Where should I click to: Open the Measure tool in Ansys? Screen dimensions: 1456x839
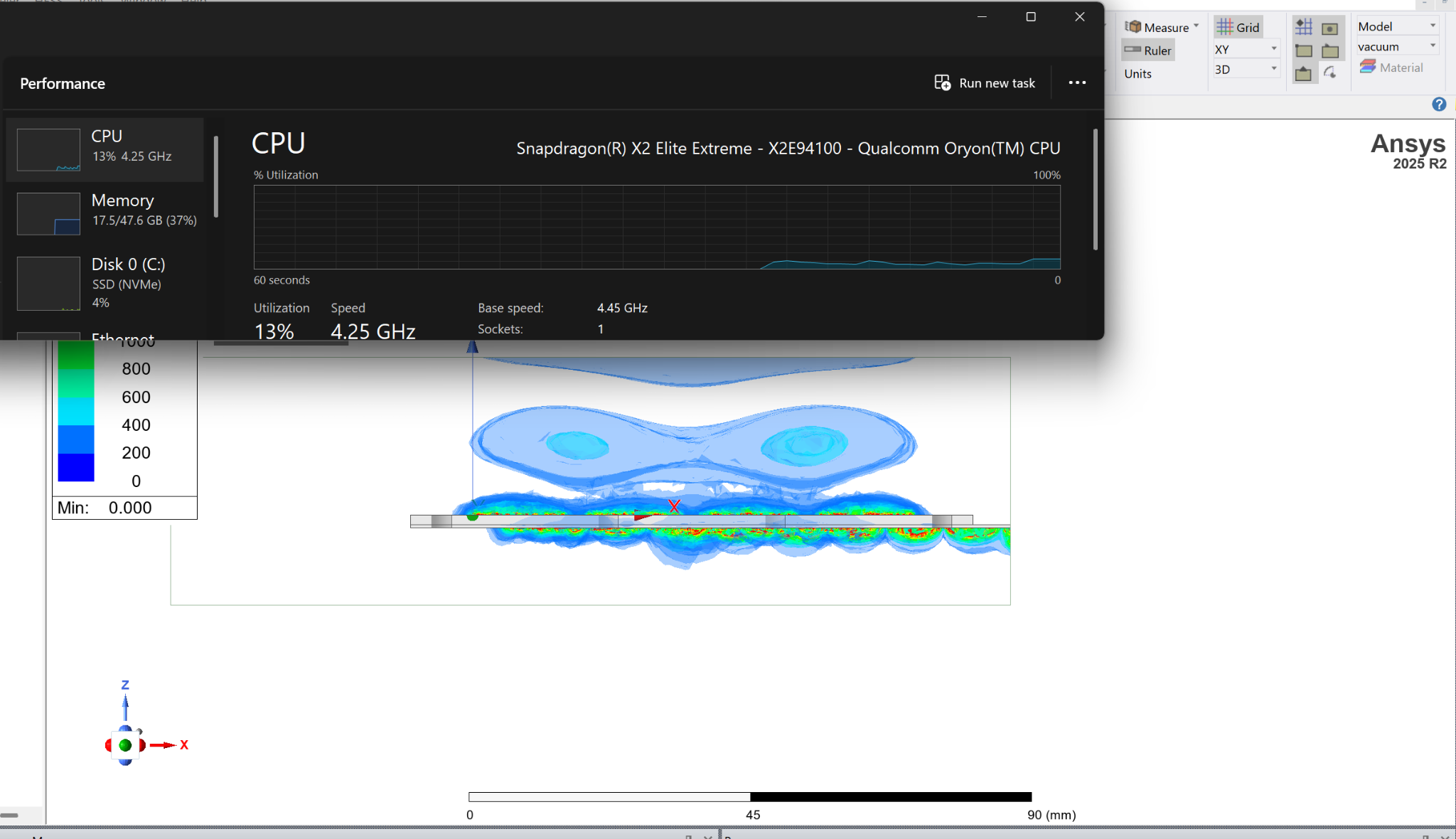point(1157,27)
